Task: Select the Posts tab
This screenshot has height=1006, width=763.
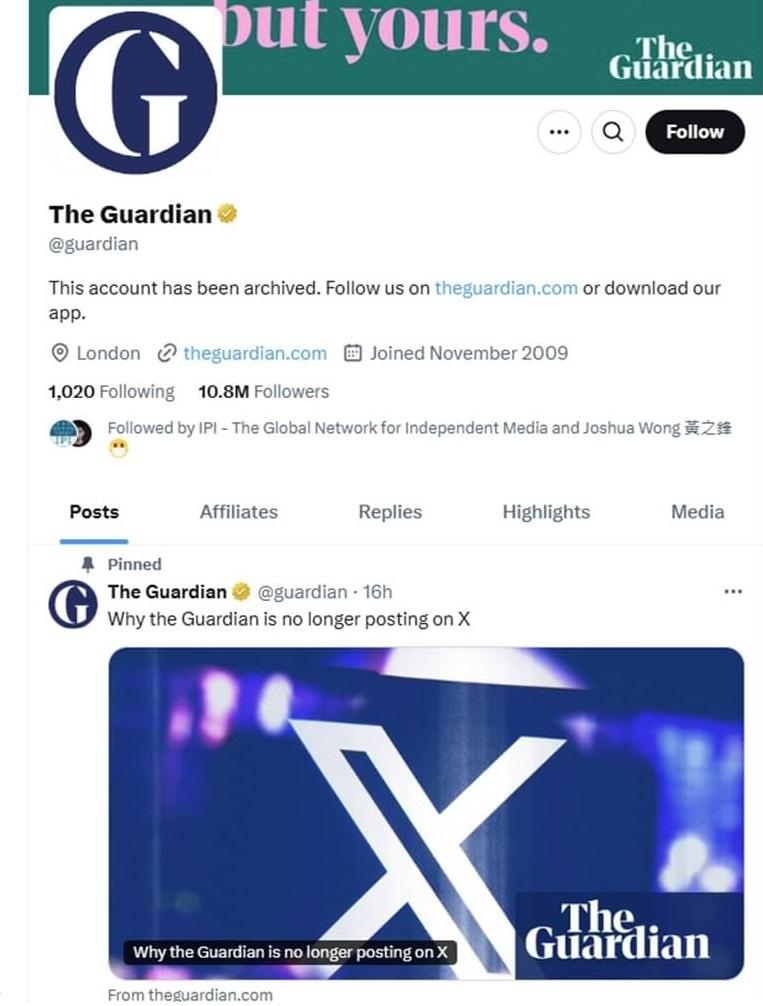Action: (94, 512)
